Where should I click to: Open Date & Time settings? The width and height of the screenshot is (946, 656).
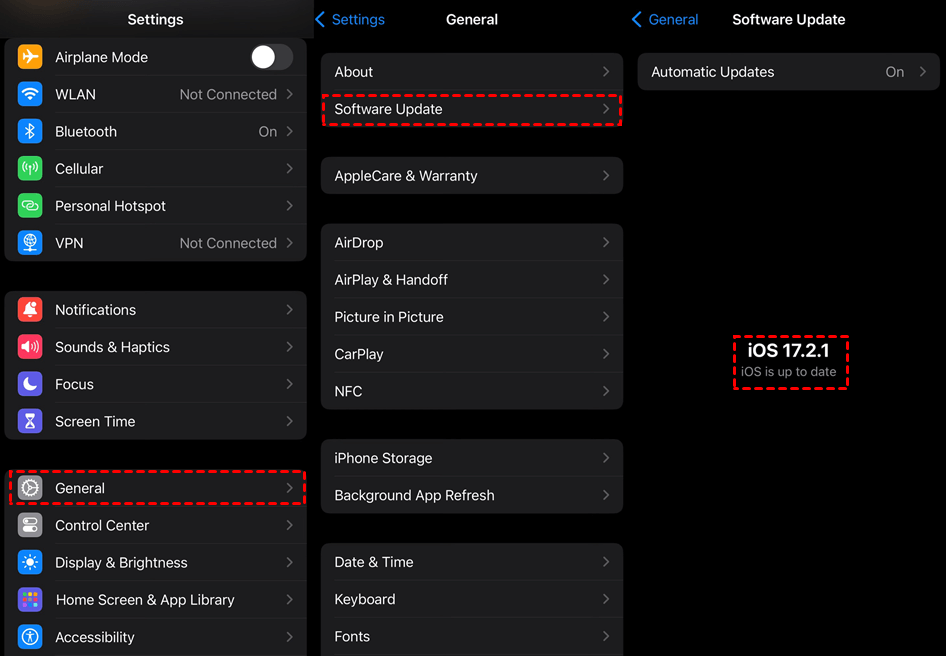pyautogui.click(x=472, y=562)
